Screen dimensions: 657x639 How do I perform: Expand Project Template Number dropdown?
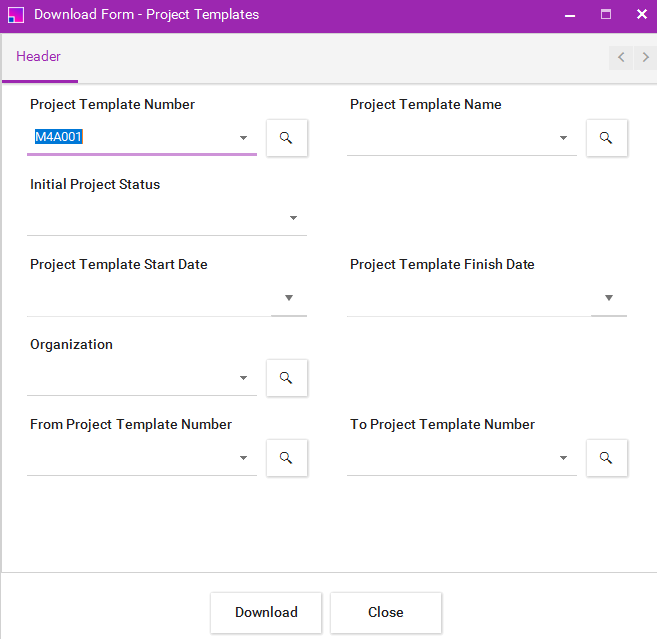pyautogui.click(x=244, y=138)
